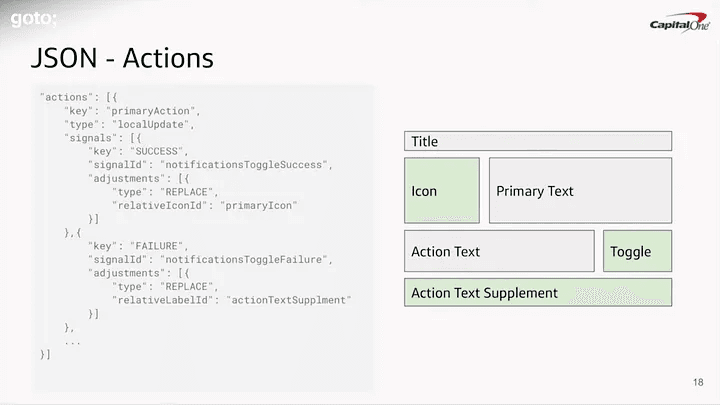The width and height of the screenshot is (720, 405).
Task: Select the "FAILURE" key line
Action: tap(142, 245)
